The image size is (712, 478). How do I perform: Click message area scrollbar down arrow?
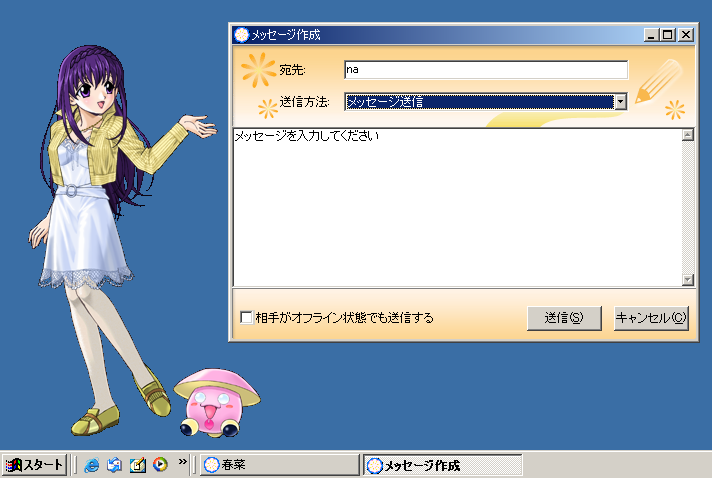(x=688, y=280)
